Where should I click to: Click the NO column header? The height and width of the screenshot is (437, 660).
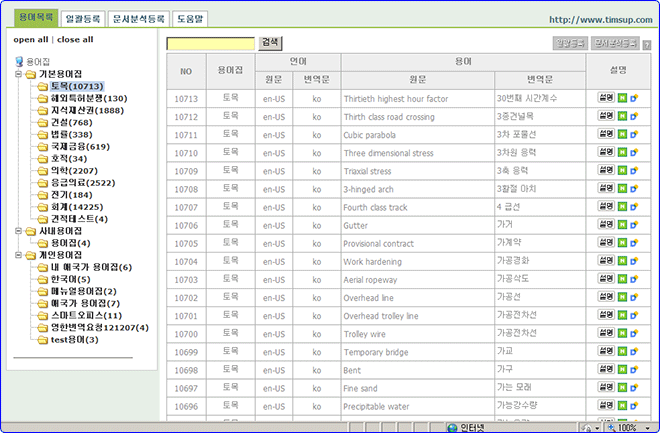point(186,71)
